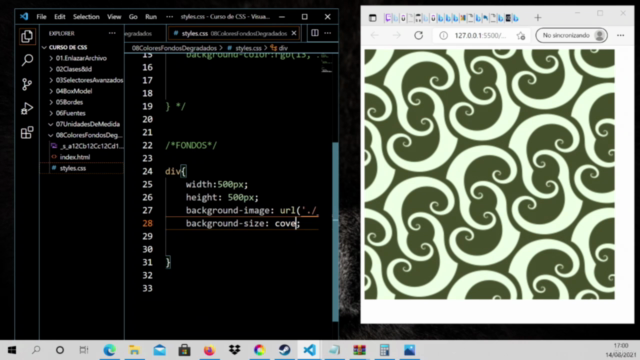
Task: View site information icon in address bar
Action: (443, 36)
